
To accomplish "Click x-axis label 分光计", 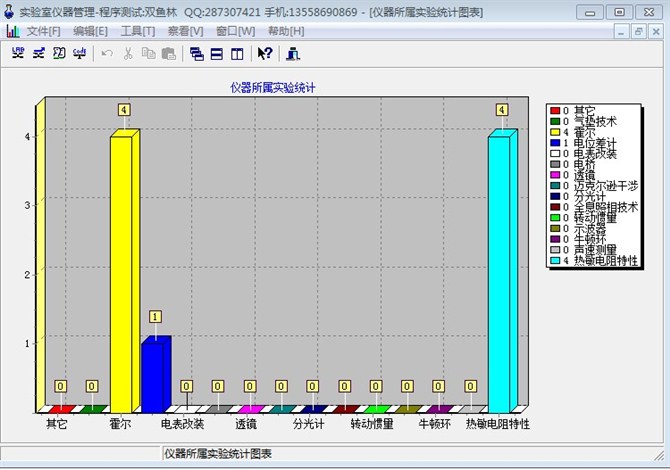I will pyautogui.click(x=309, y=424).
